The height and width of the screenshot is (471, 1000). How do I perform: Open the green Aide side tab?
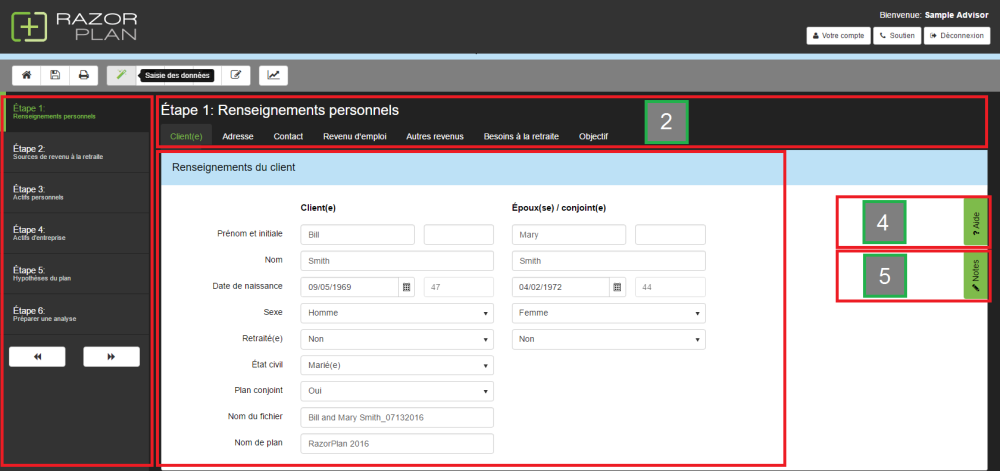click(x=976, y=222)
